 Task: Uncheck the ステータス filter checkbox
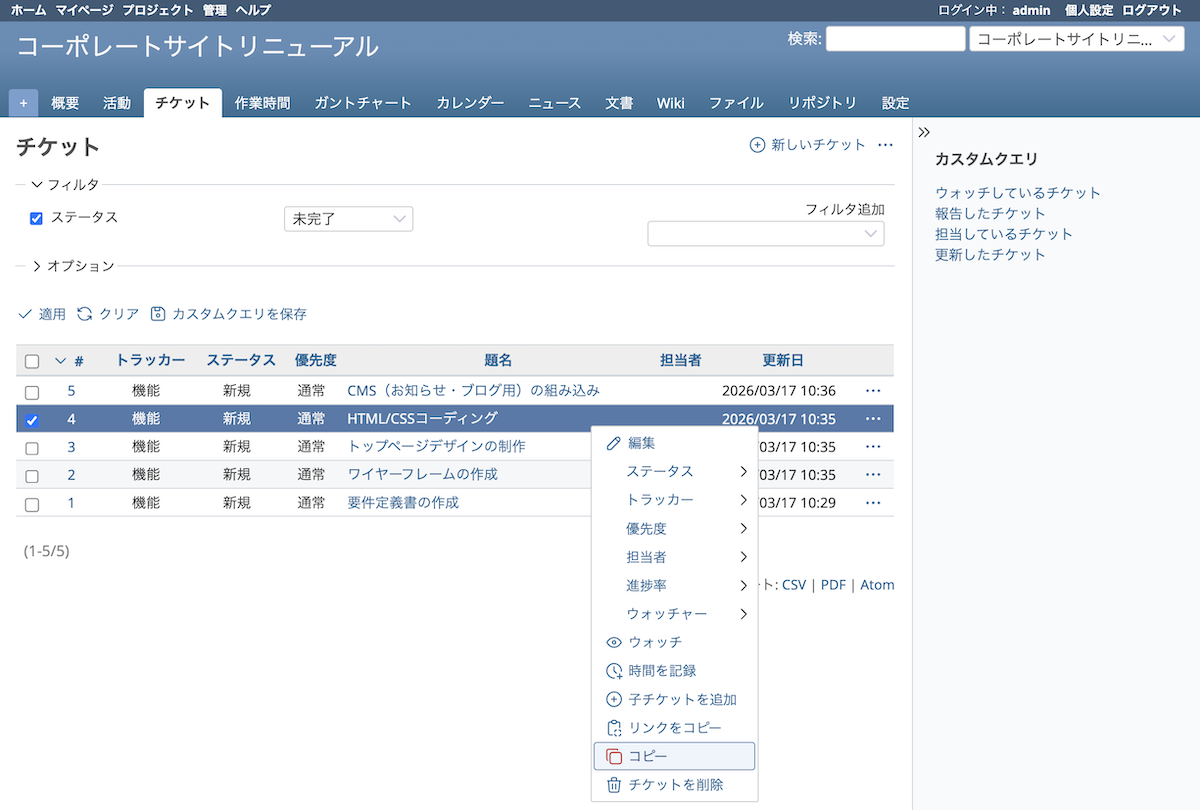click(37, 218)
